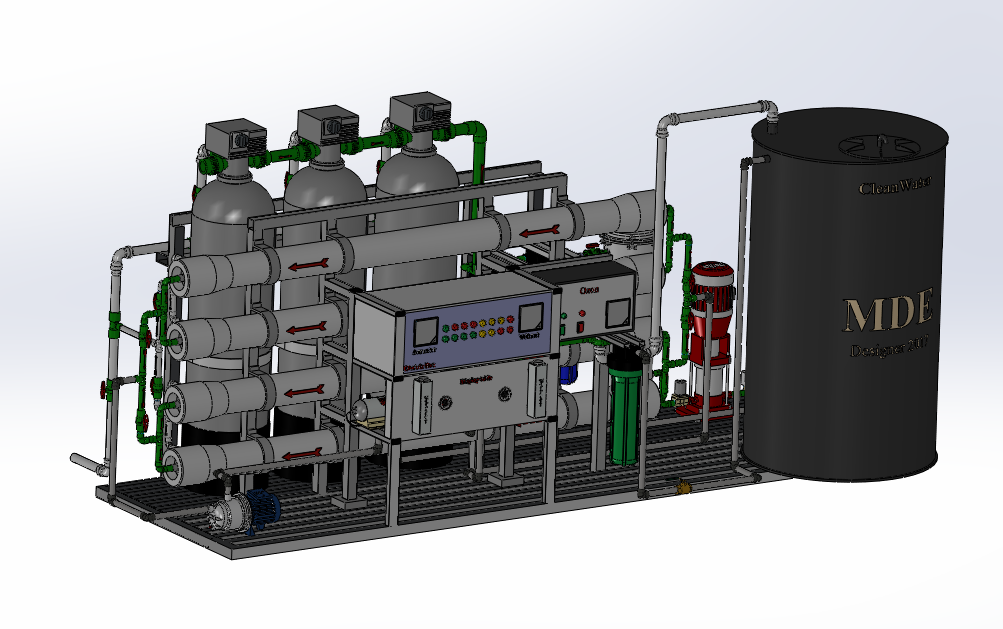Click the lid hatch on top of the black tank
The height and width of the screenshot is (629, 1003).
[881, 147]
